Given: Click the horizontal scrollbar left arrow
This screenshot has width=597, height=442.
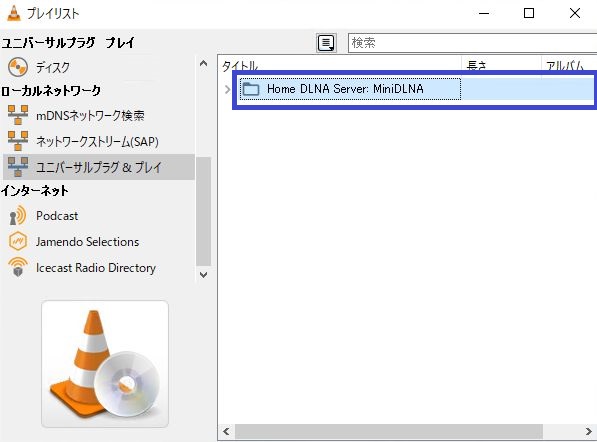Looking at the screenshot, I should (226, 431).
